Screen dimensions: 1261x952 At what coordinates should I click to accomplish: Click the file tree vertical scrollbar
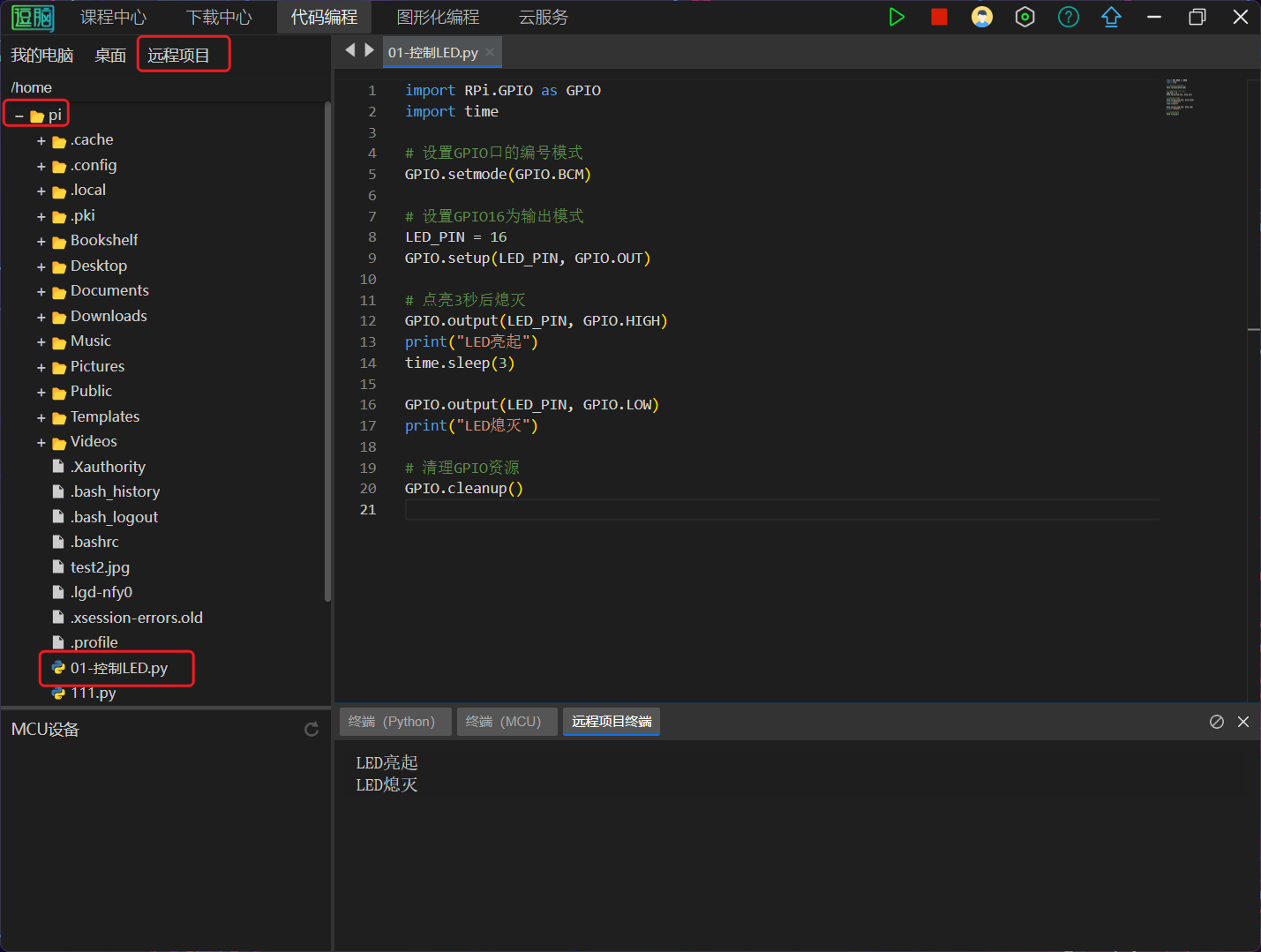point(327,353)
